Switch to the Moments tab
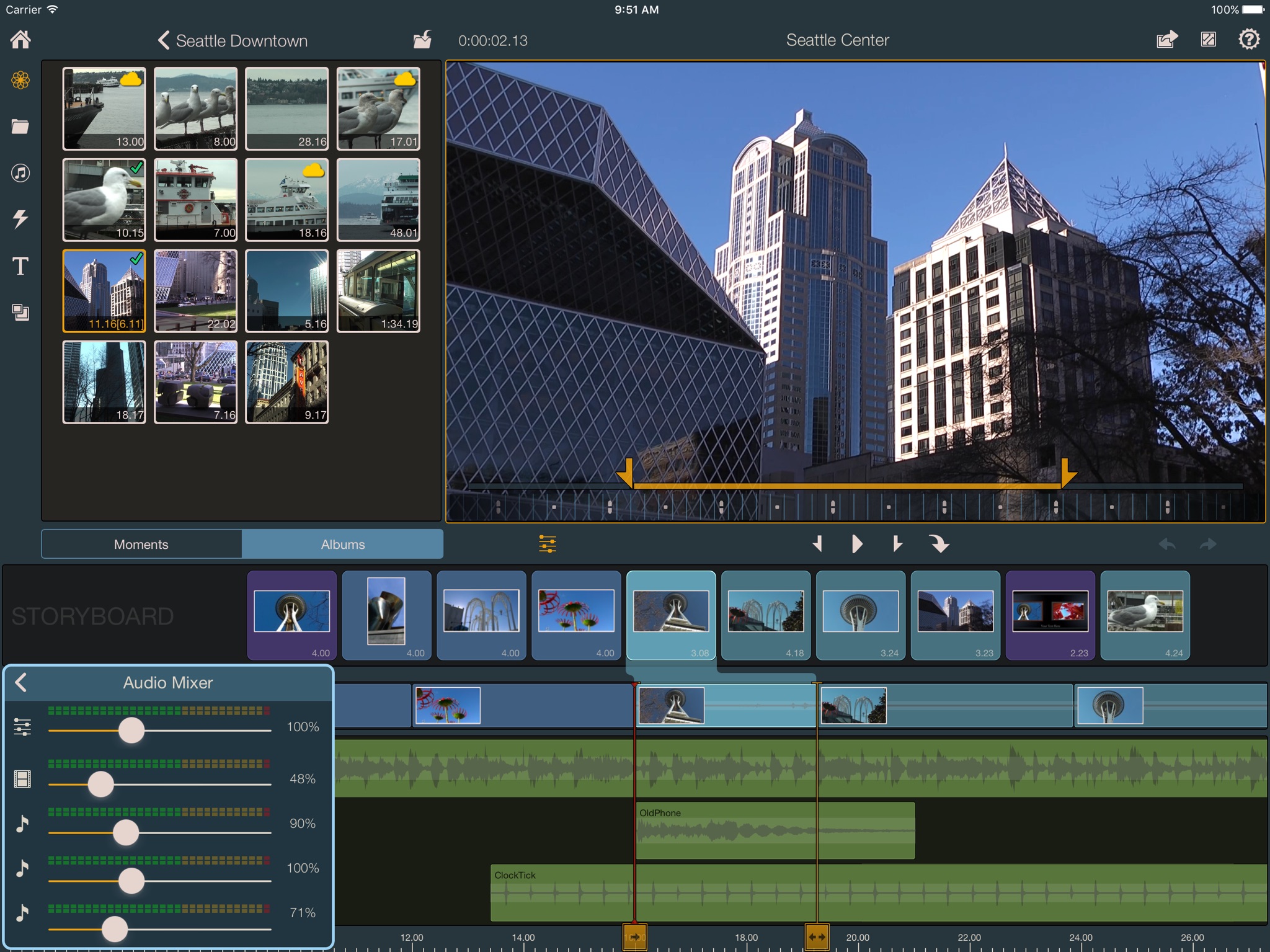This screenshot has height=952, width=1270. point(141,544)
